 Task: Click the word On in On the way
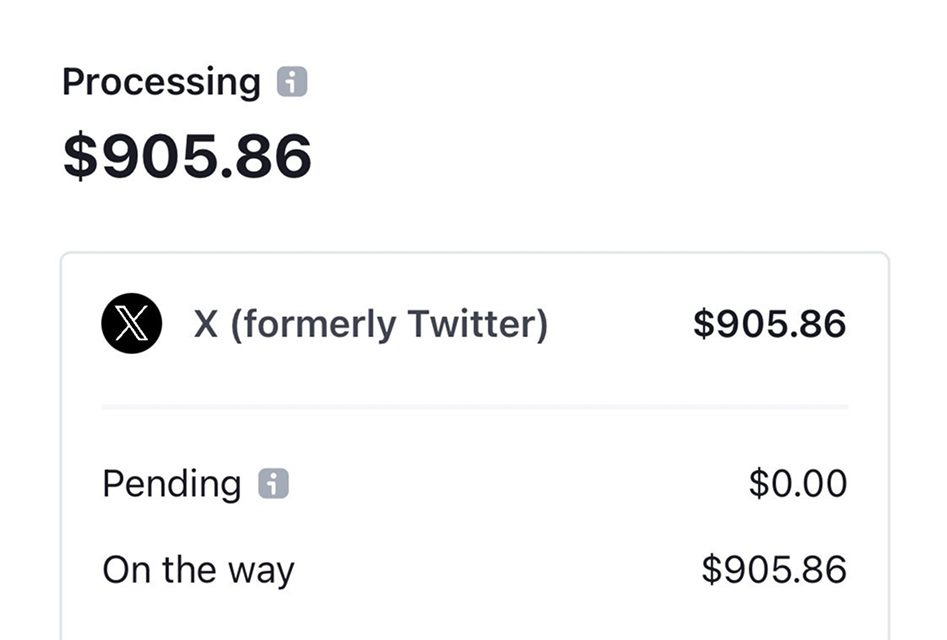click(125, 570)
